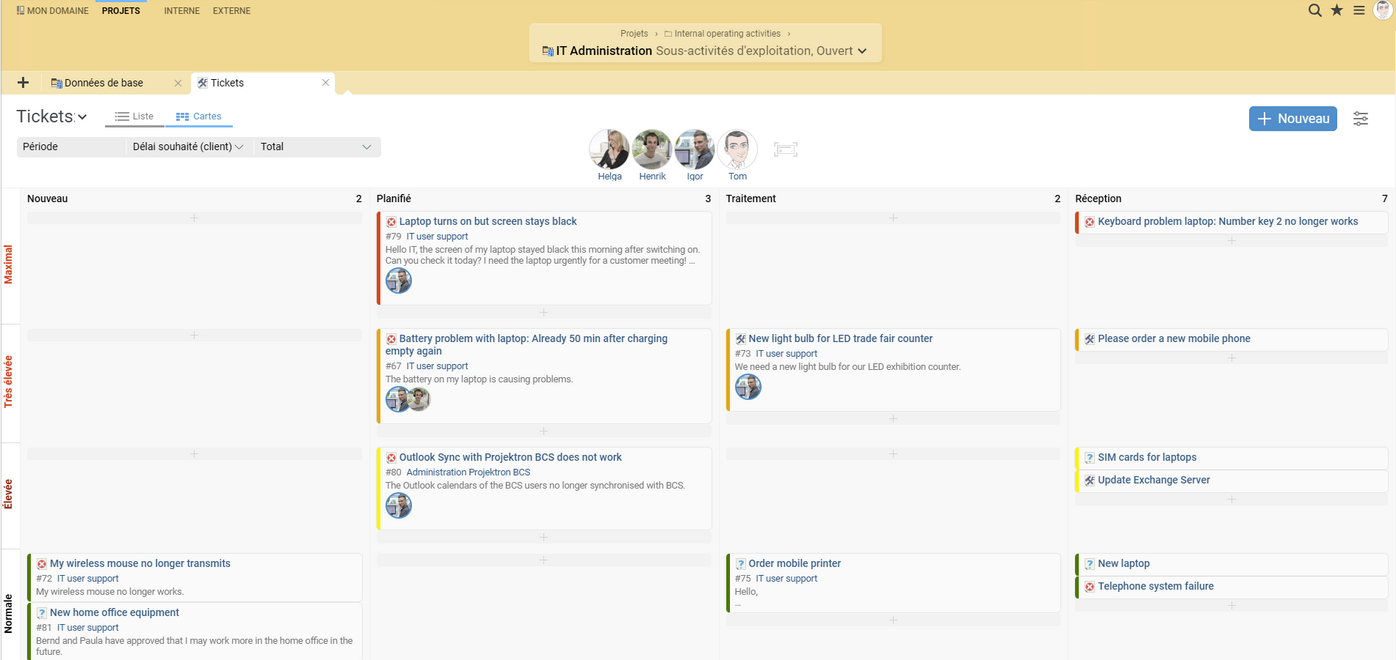Open the search magnifier icon
This screenshot has height=660, width=1396.
click(x=1315, y=10)
